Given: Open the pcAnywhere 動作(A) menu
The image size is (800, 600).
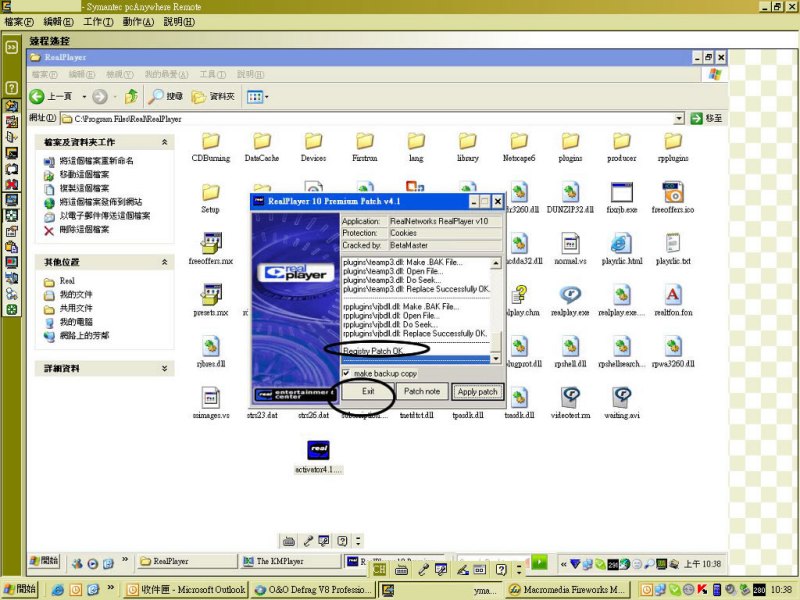Looking at the screenshot, I should (x=138, y=22).
